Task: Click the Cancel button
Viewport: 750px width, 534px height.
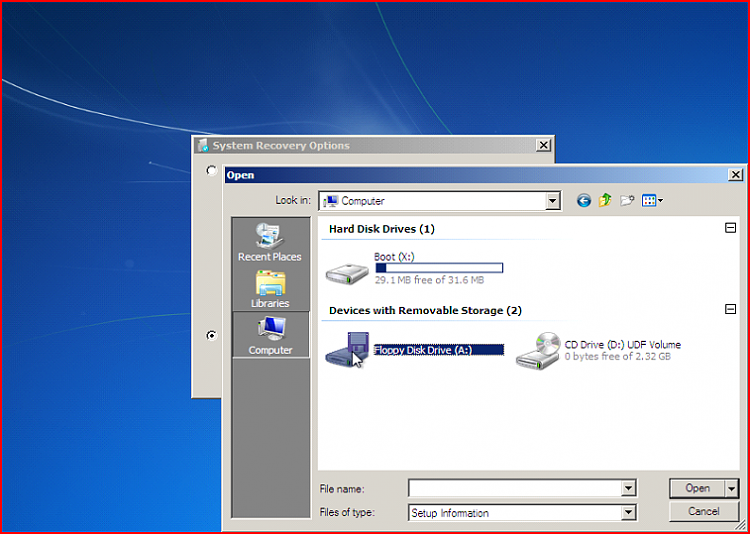Action: coord(704,512)
